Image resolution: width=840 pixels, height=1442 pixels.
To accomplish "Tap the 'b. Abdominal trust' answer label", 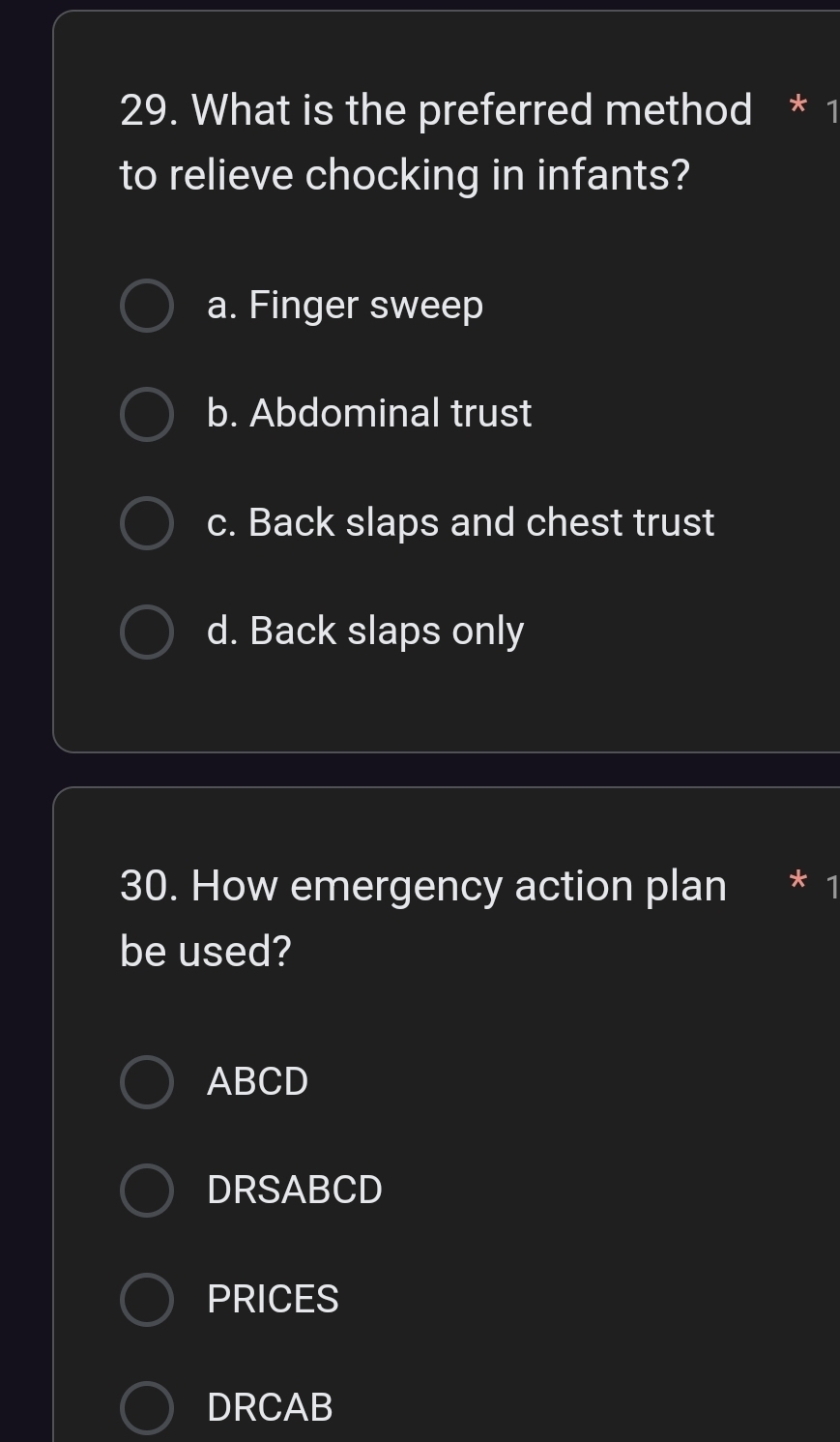I will pos(369,414).
